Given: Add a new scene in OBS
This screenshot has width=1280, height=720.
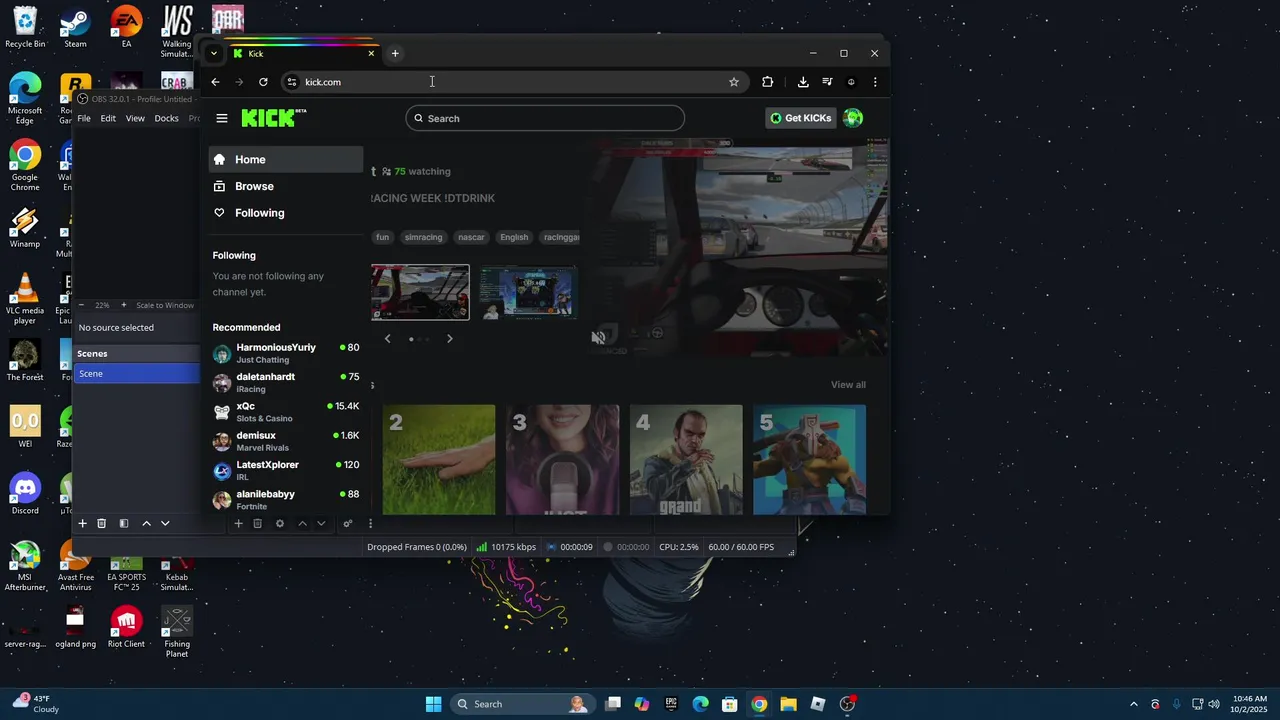Looking at the screenshot, I should tap(83, 523).
